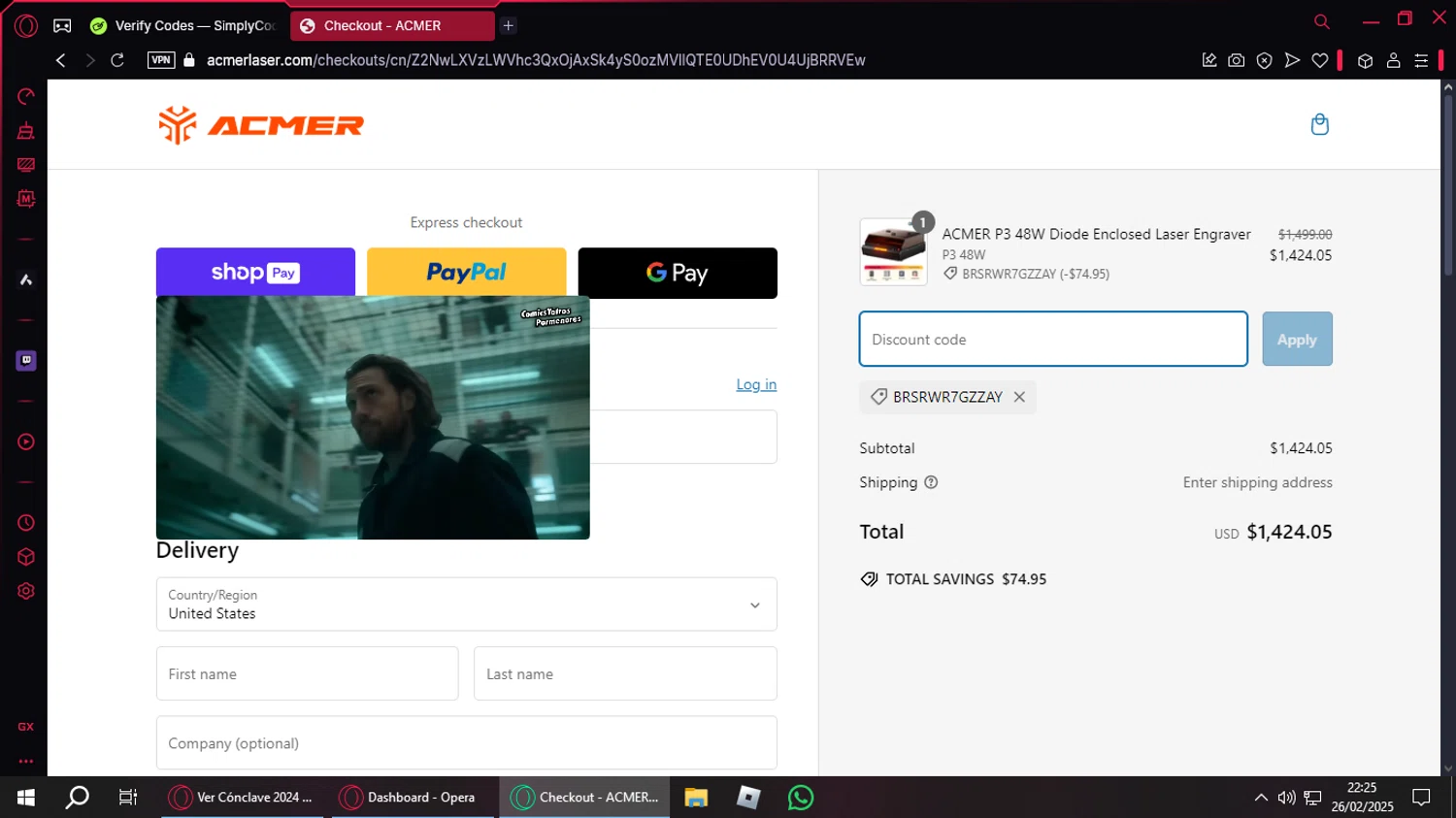Open sidebar three-dots more menu

(26, 761)
